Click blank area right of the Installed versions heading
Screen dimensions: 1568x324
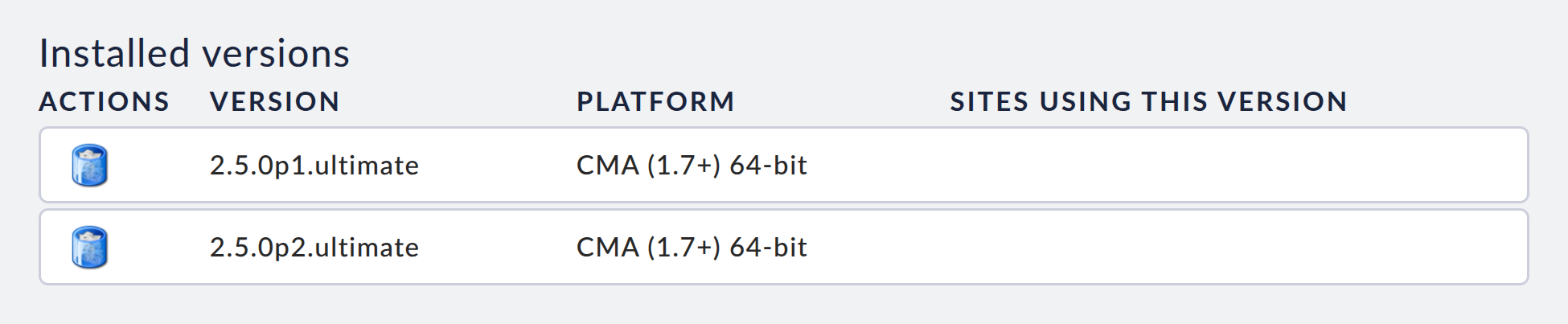[885, 54]
